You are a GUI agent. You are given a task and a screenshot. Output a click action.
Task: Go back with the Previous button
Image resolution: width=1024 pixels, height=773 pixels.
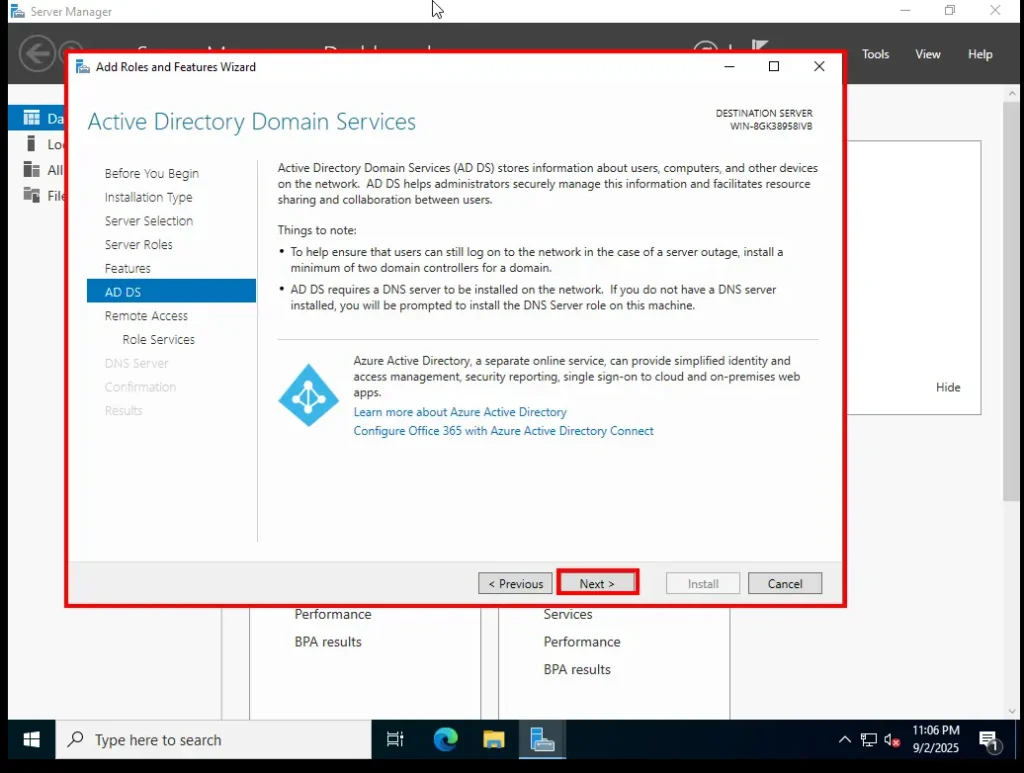[515, 583]
